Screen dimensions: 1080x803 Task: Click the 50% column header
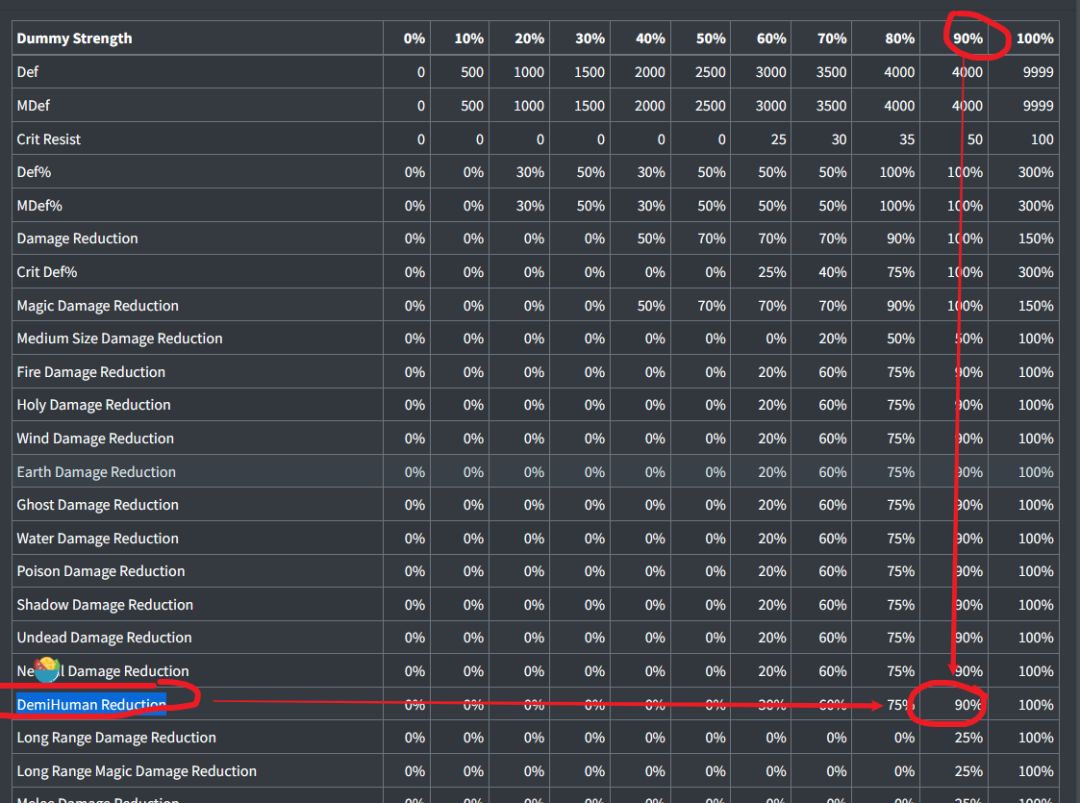coord(711,38)
